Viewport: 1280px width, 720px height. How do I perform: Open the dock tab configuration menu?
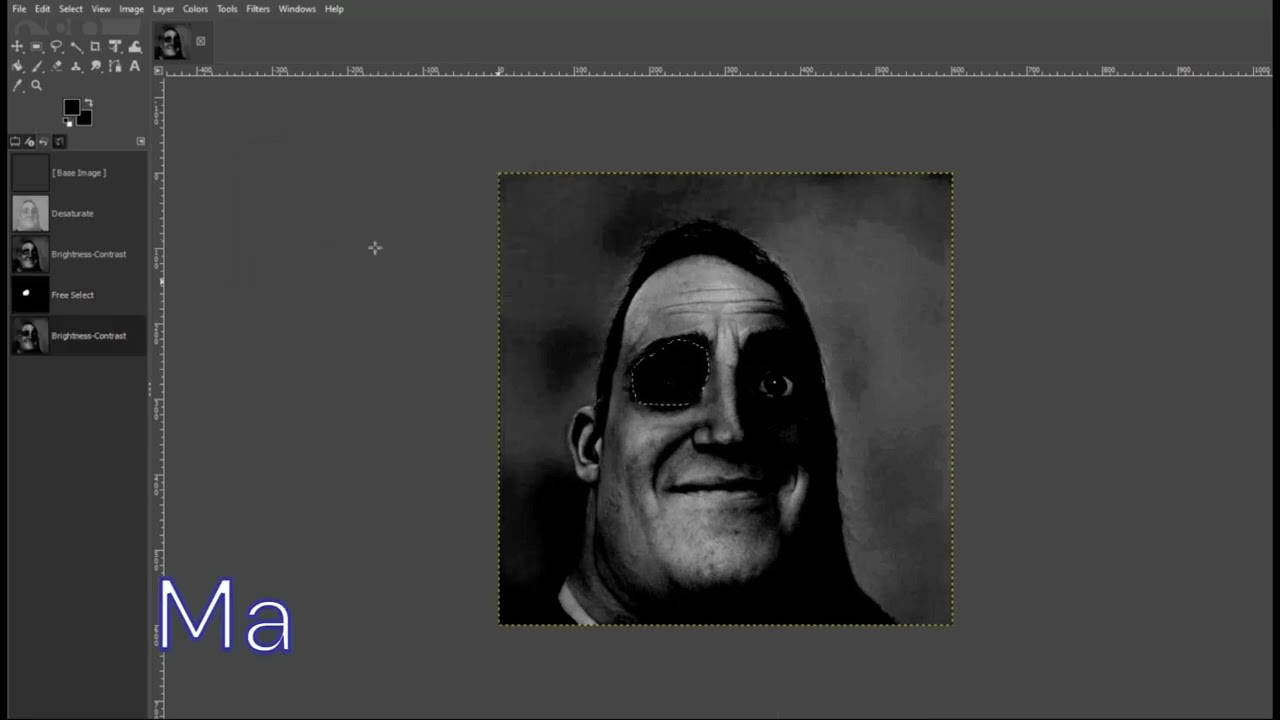click(x=141, y=141)
